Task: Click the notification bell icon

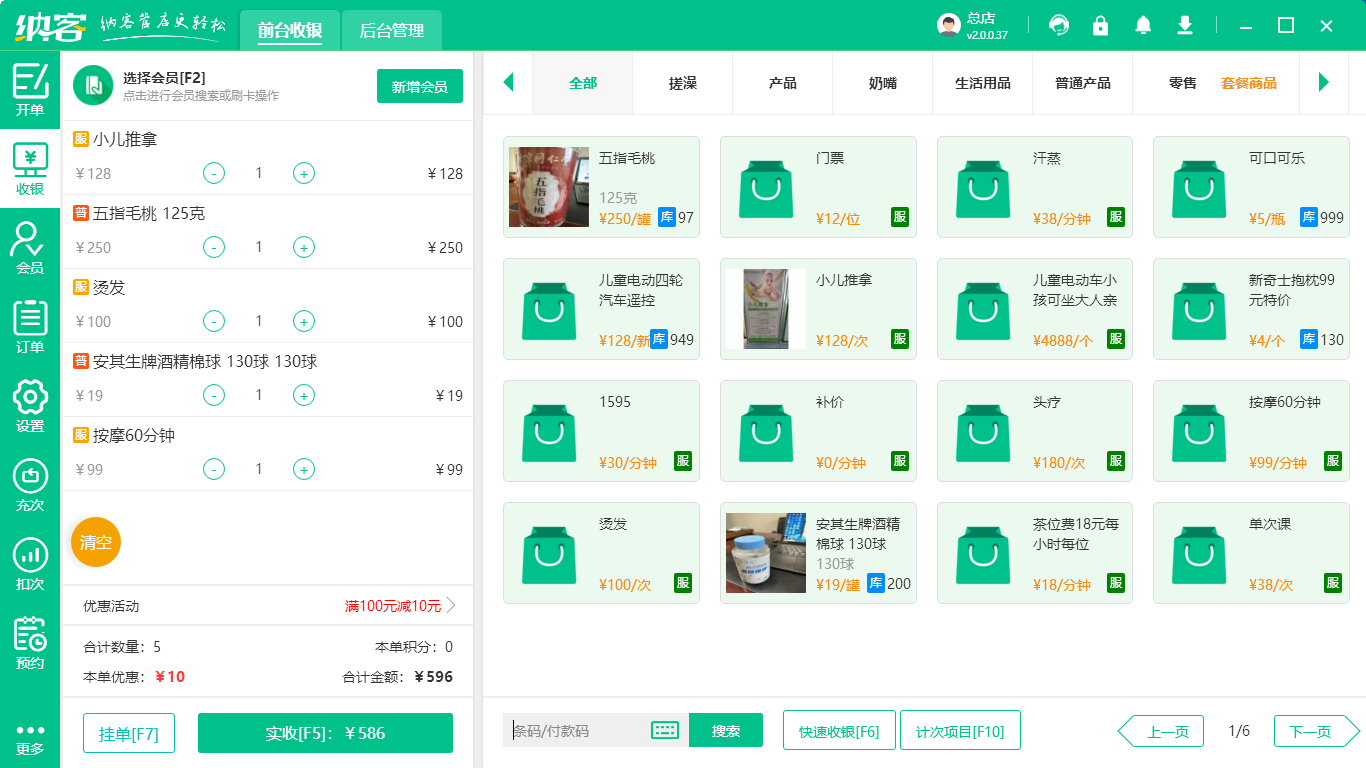Action: (x=1142, y=25)
